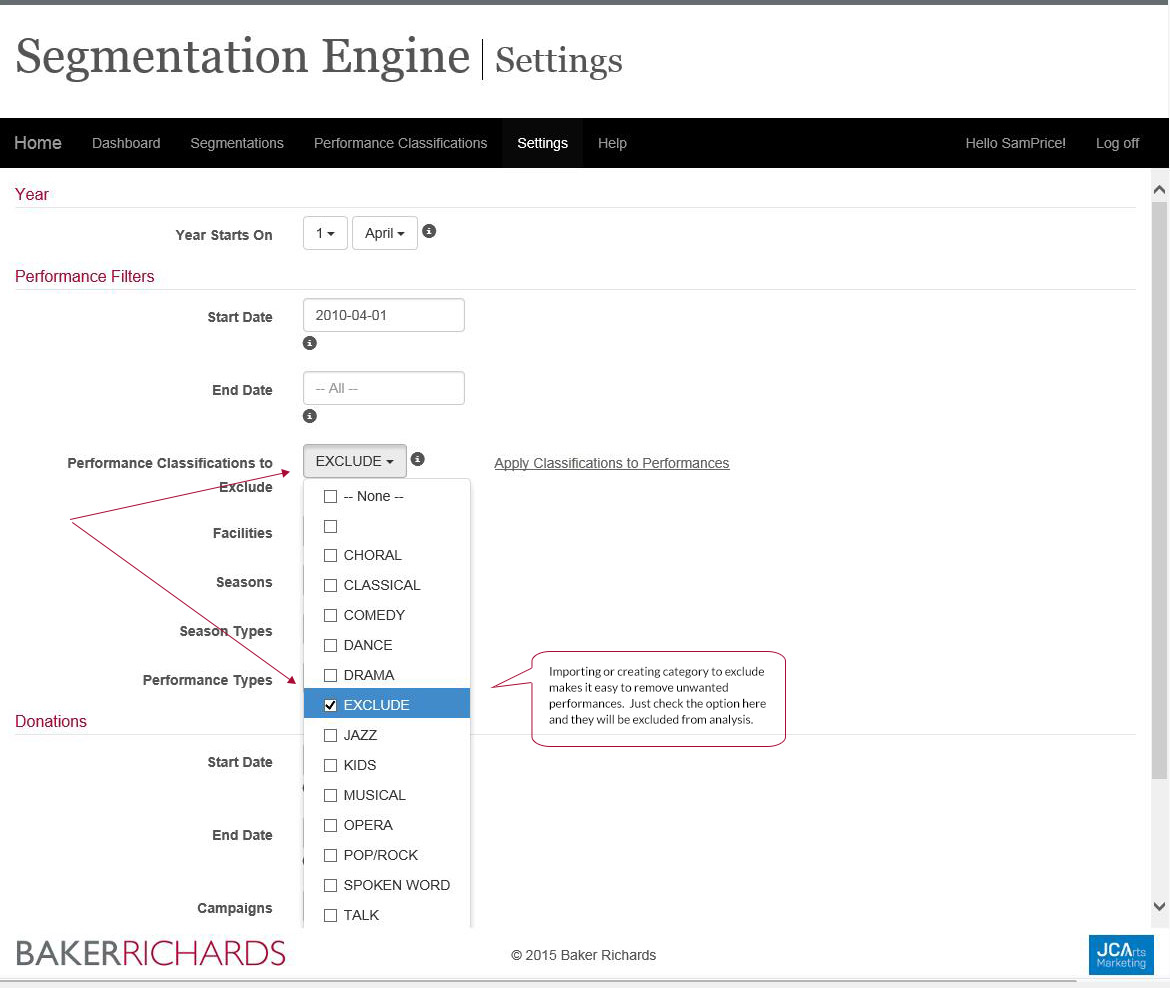The width and height of the screenshot is (1170, 990).
Task: Click info icon below Start Date field
Action: coord(310,343)
